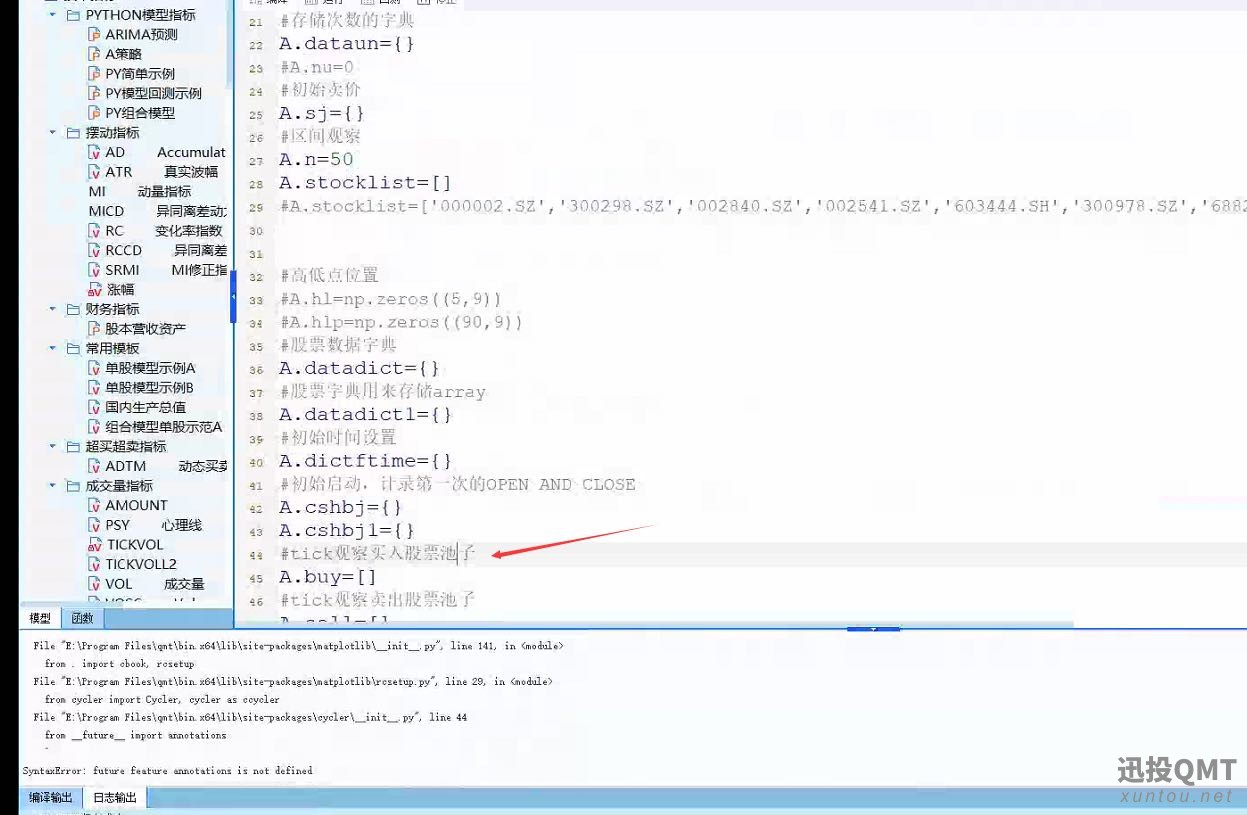Collapse the 常用模板 folder arrow
Viewport: 1247px width, 815px height.
pyautogui.click(x=53, y=348)
